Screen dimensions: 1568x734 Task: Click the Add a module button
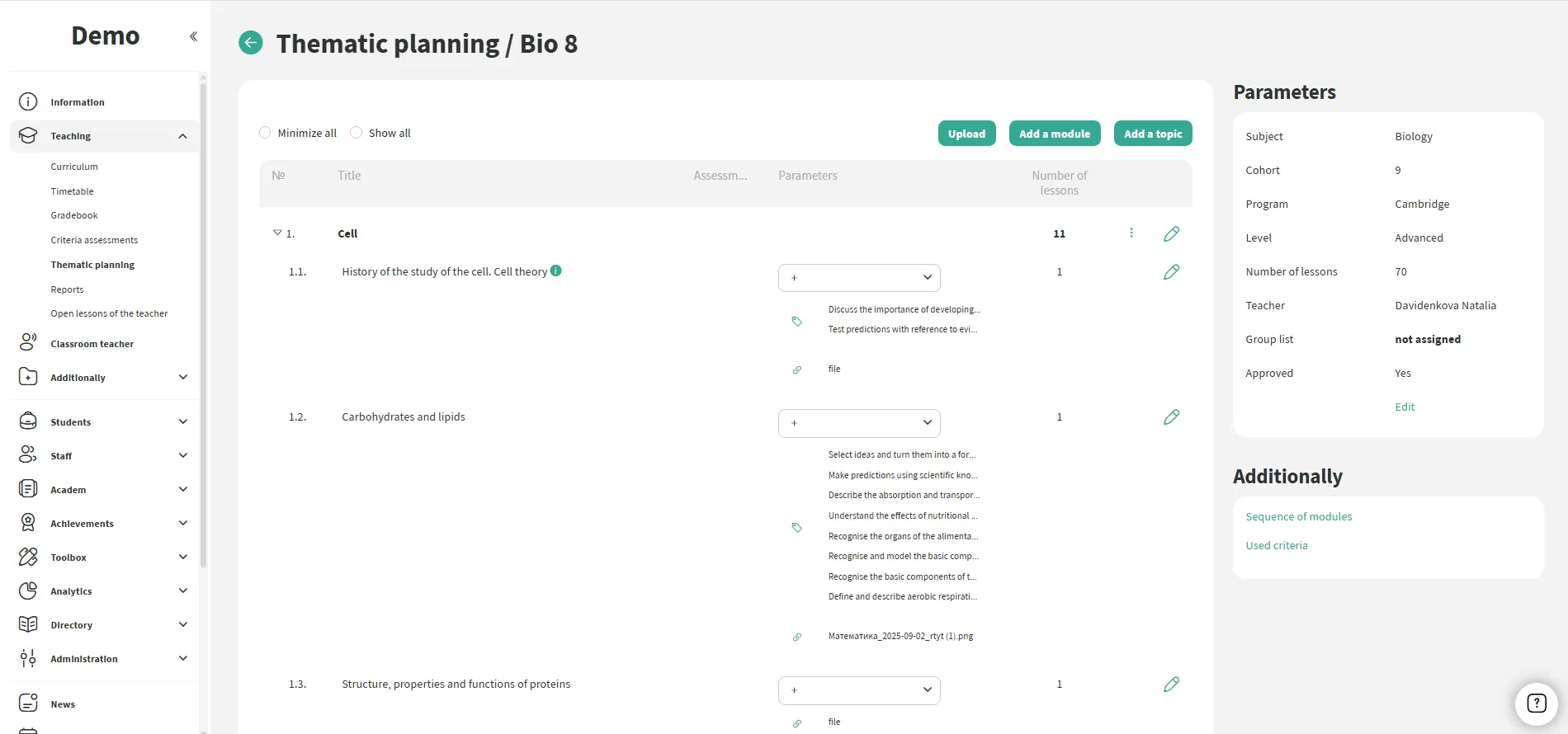(x=1054, y=134)
